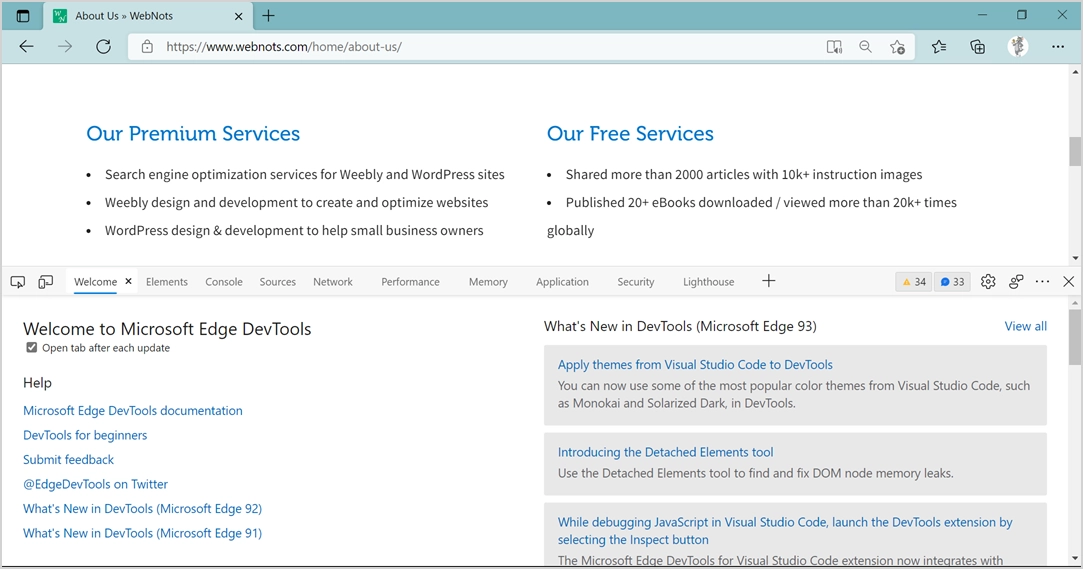Open DevTools for beginners link
The height and width of the screenshot is (569, 1083).
tap(85, 435)
